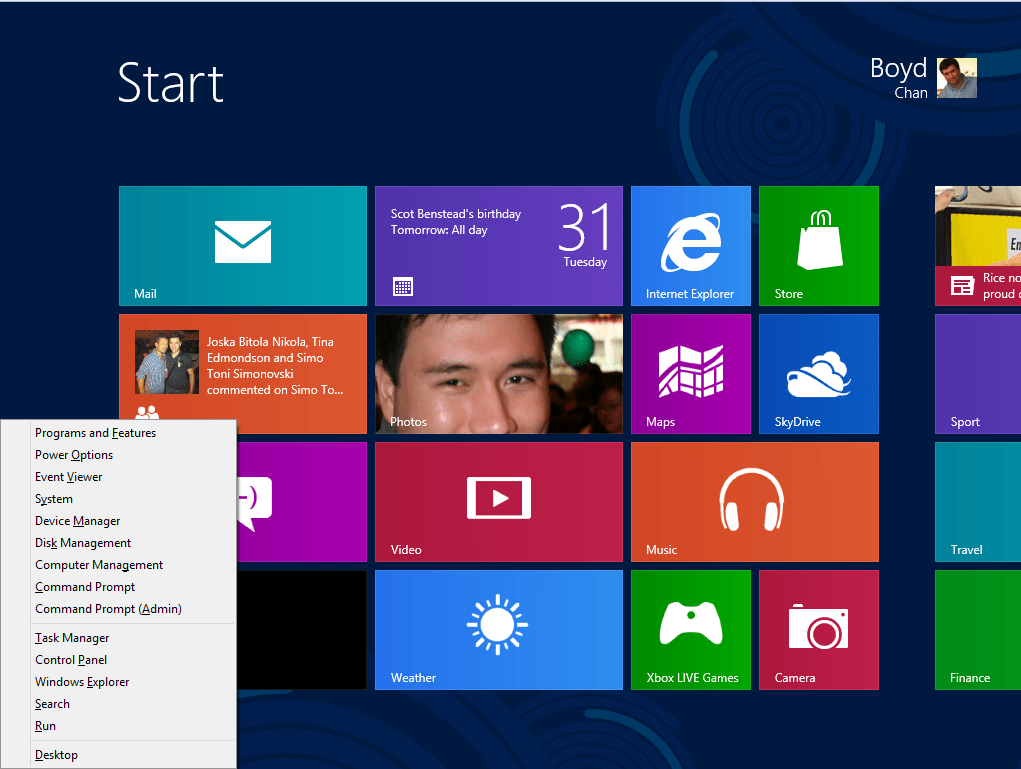Open the news tile reading 'Rice'

click(977, 245)
